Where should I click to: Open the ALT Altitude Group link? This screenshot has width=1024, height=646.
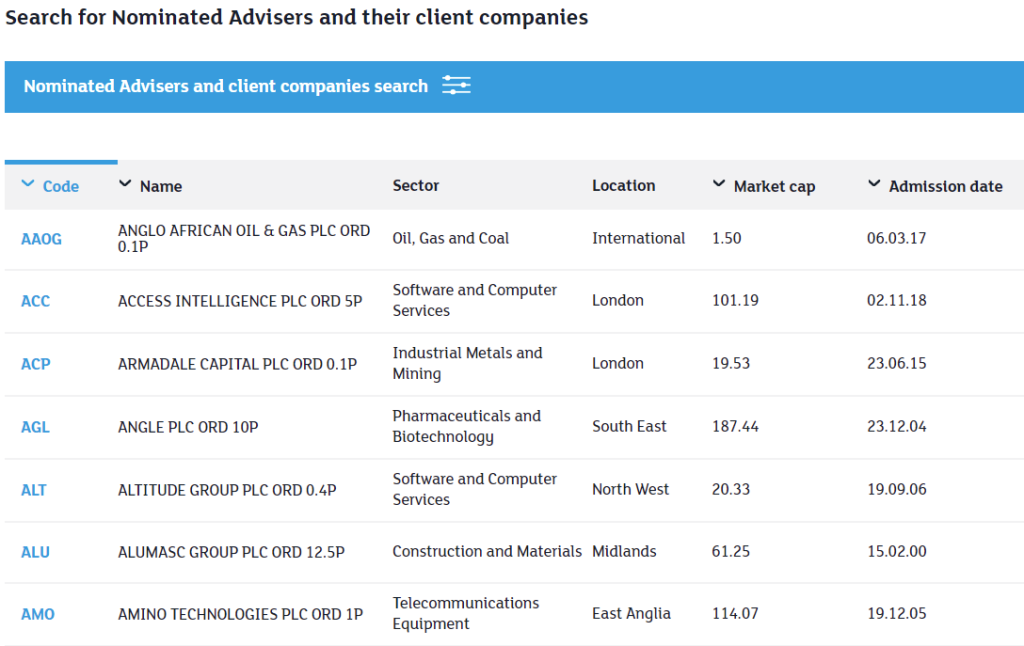(34, 489)
